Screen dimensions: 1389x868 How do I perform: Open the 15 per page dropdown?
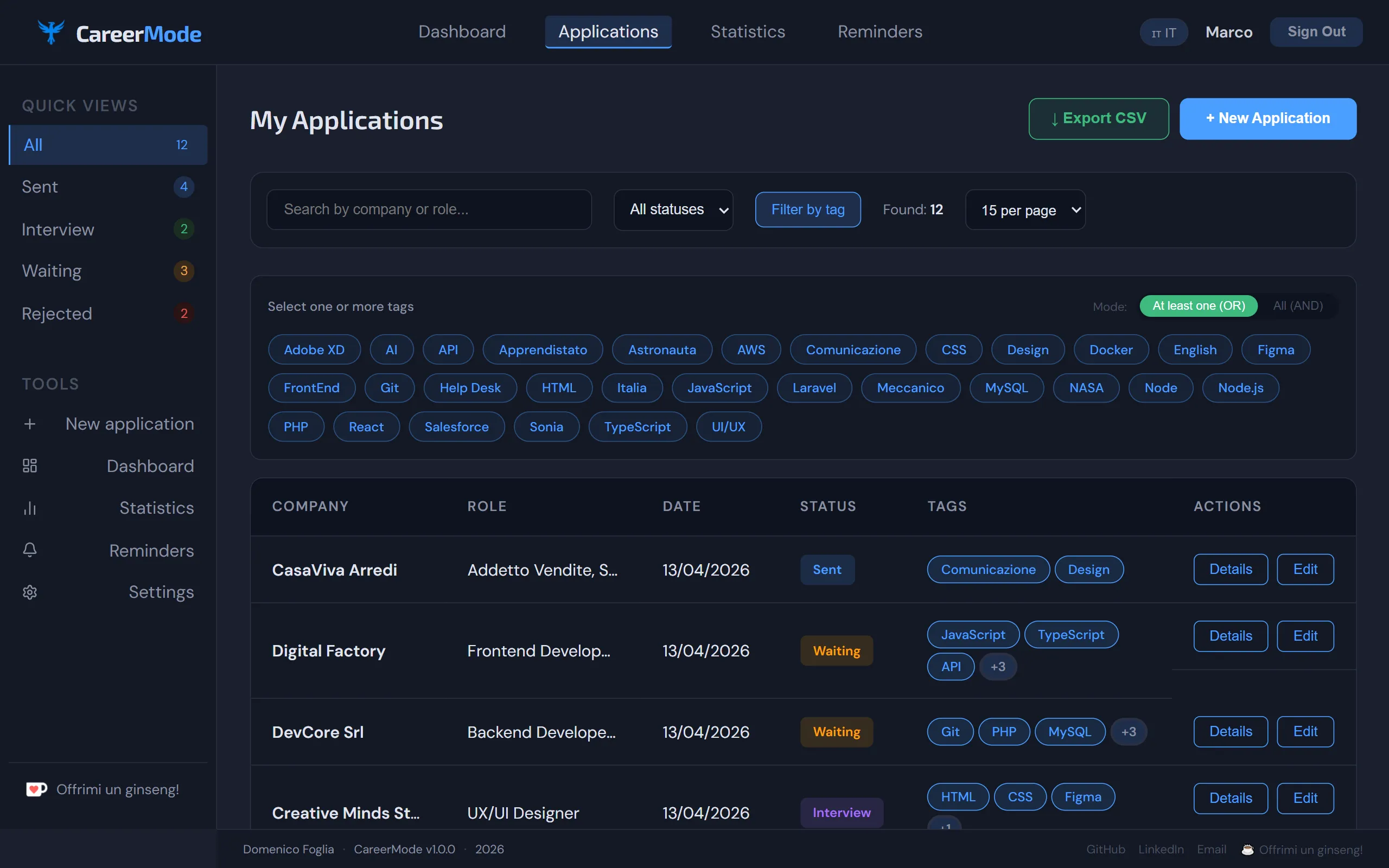click(x=1024, y=210)
